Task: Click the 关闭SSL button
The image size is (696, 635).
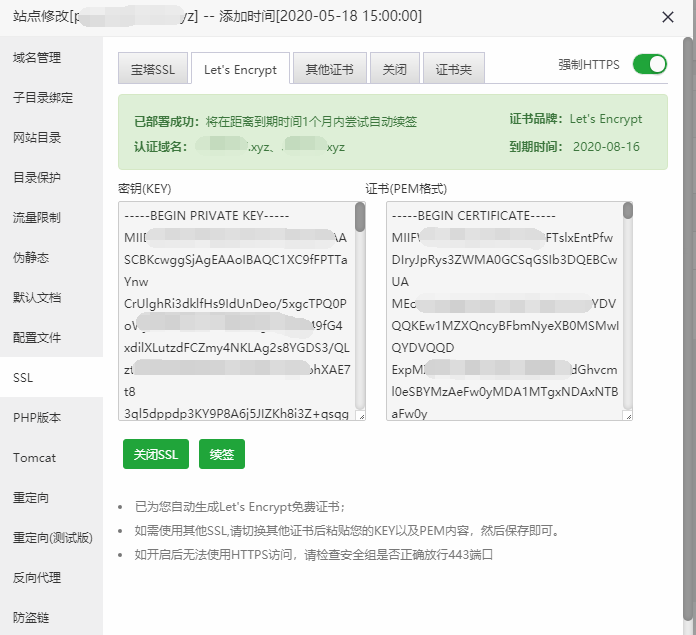Action: [156, 453]
